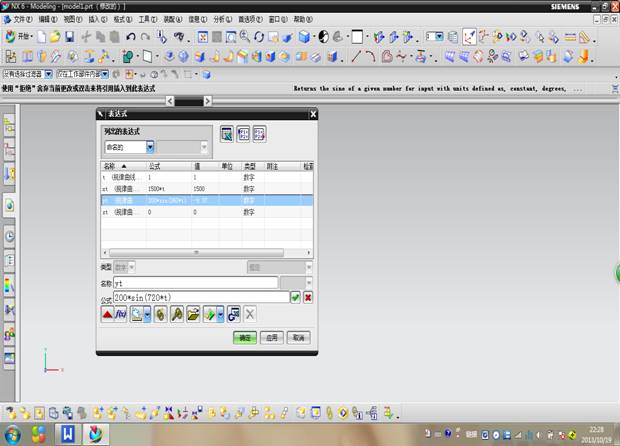Click the green checkmark to accept the formula
The image size is (620, 446).
[x=295, y=297]
